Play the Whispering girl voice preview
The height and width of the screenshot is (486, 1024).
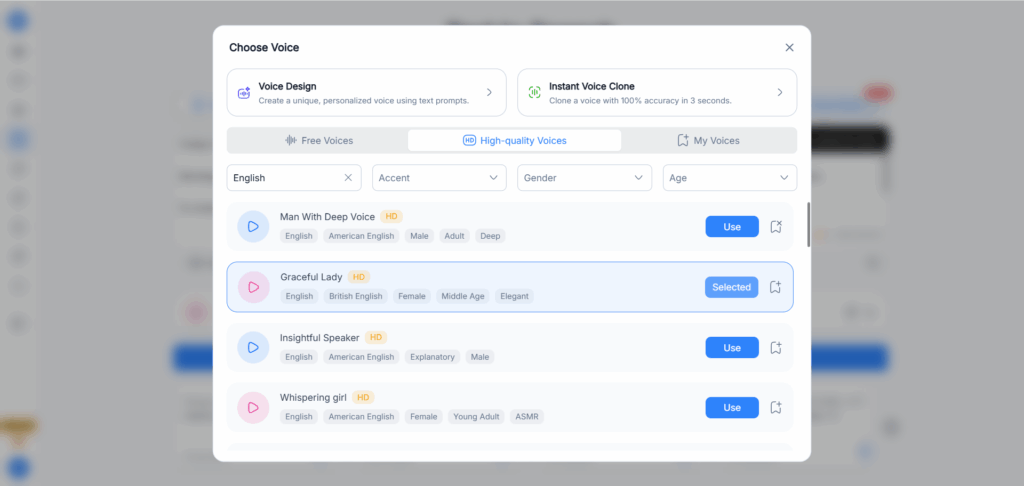[253, 408]
